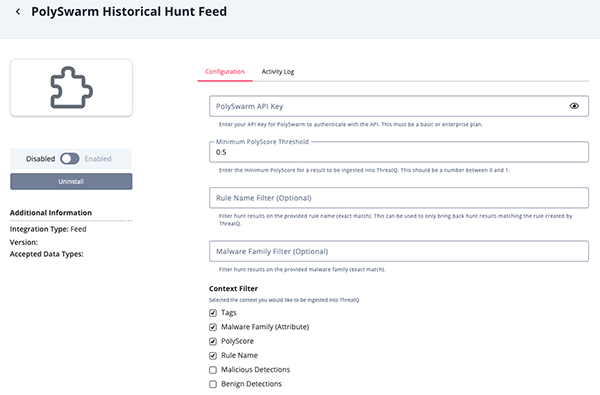Click the puzzle piece integration icon
Viewport: 600px width, 395px height.
[72, 88]
